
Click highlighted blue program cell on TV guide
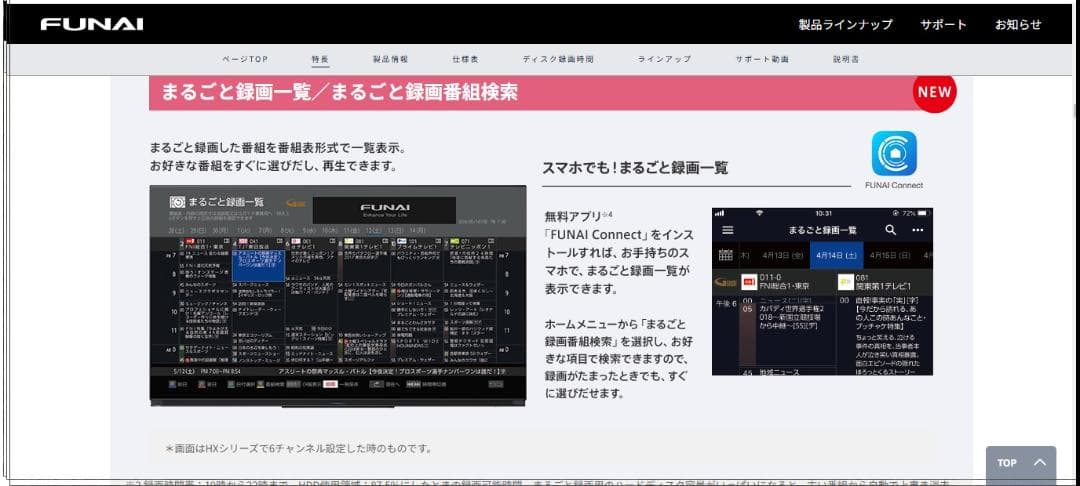click(x=258, y=265)
